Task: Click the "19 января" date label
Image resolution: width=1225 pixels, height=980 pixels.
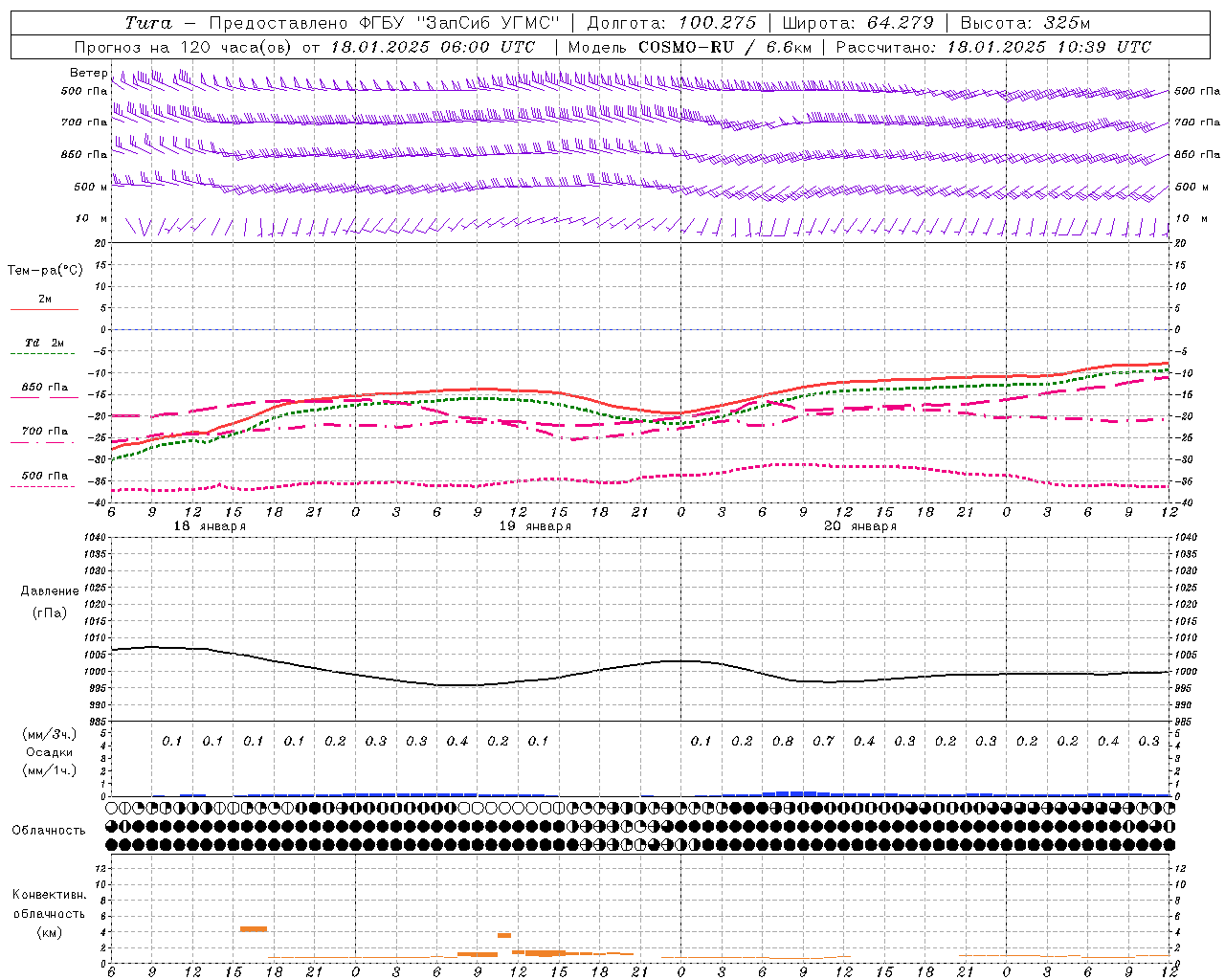Action: 535,526
